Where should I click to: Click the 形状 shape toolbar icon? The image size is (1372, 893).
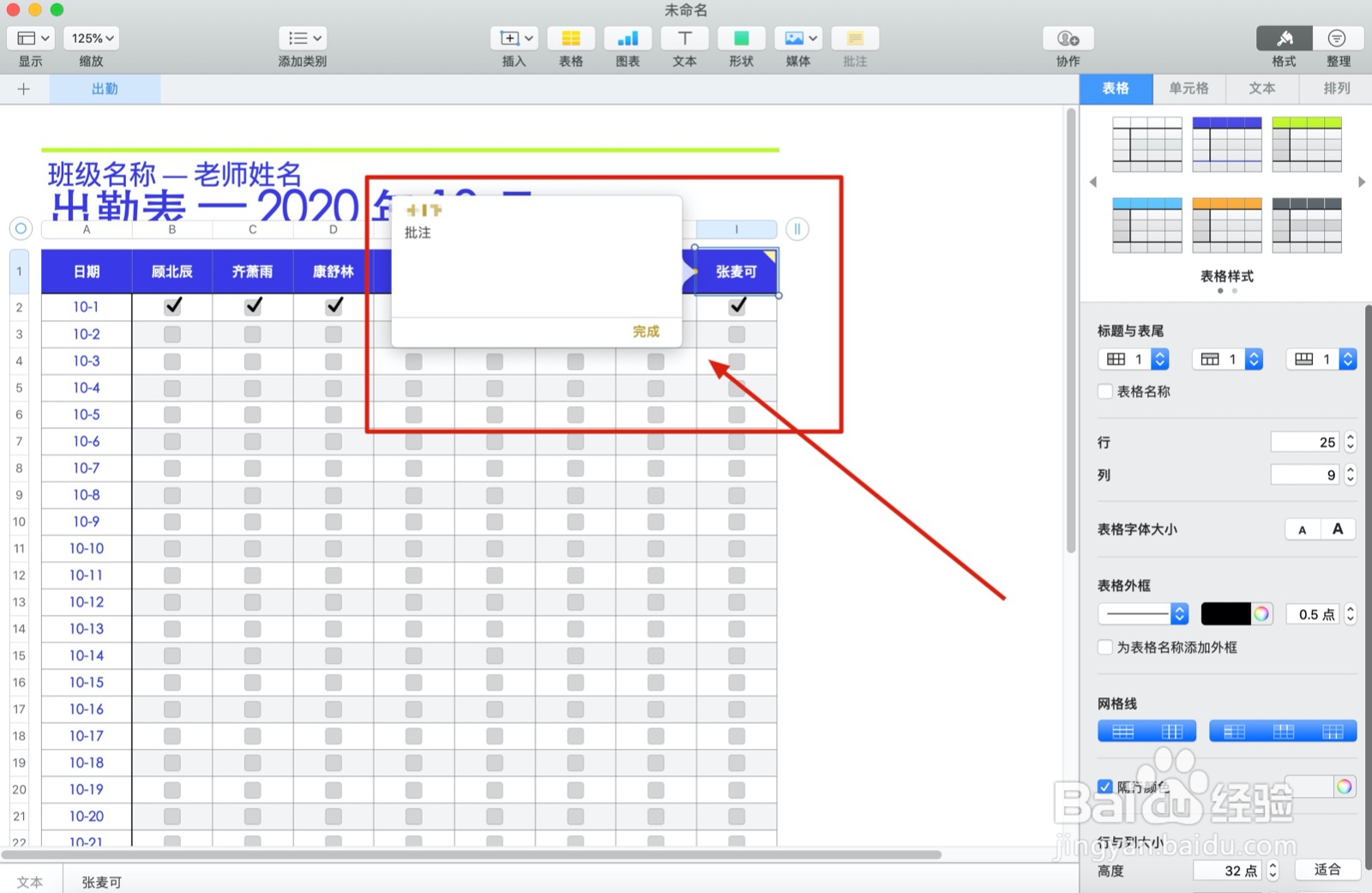click(x=742, y=38)
